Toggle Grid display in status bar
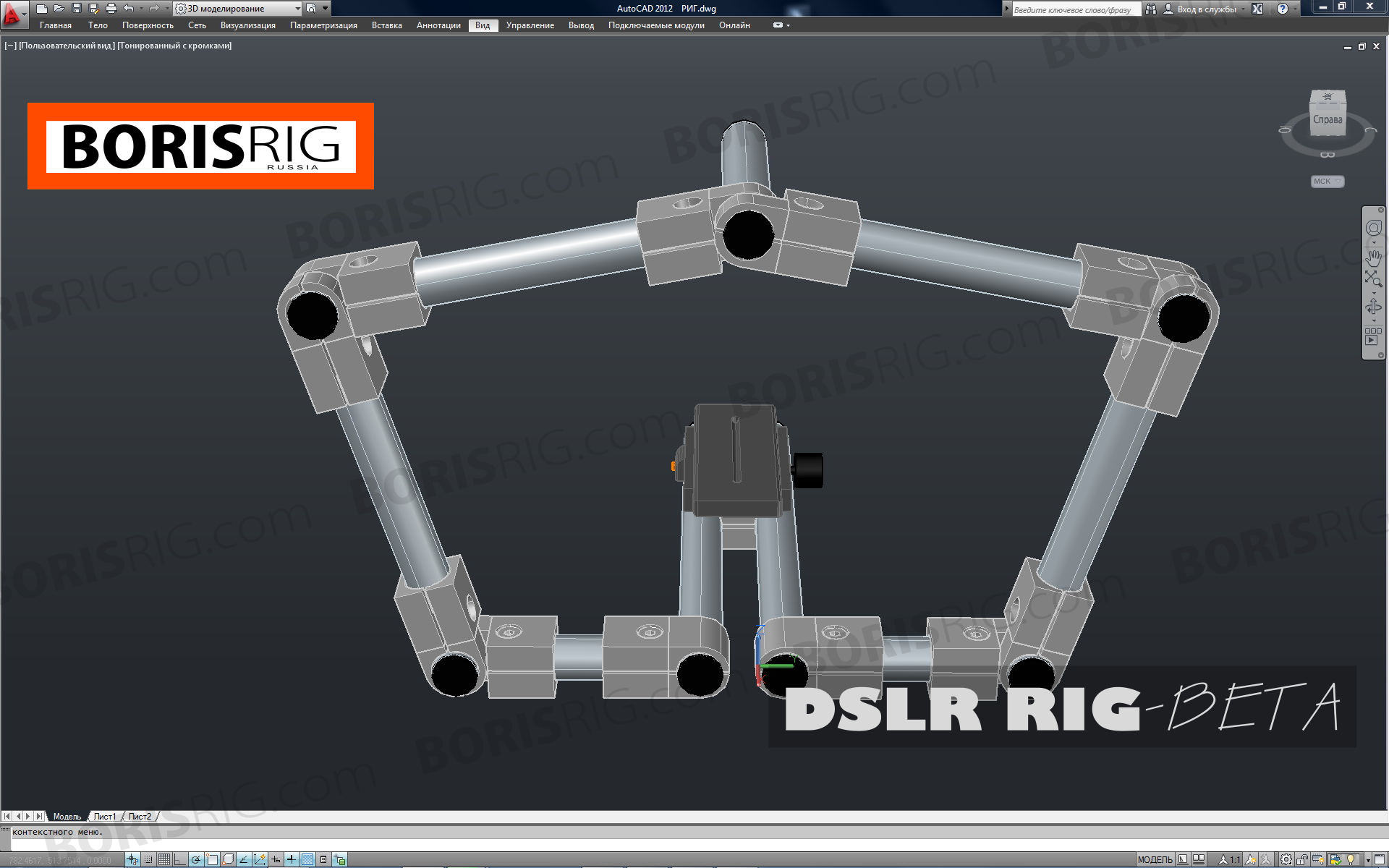Viewport: 1389px width, 868px height. (x=164, y=859)
